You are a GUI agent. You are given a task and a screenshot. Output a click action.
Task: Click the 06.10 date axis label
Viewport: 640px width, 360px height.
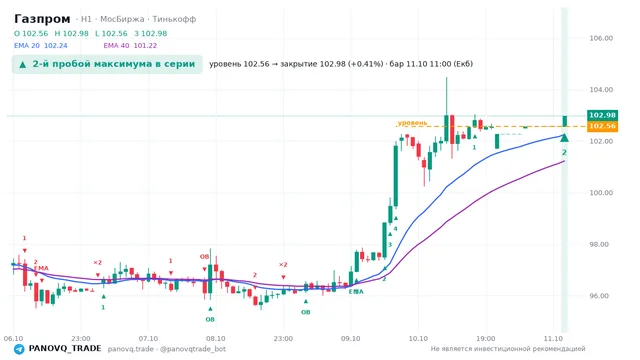13,338
